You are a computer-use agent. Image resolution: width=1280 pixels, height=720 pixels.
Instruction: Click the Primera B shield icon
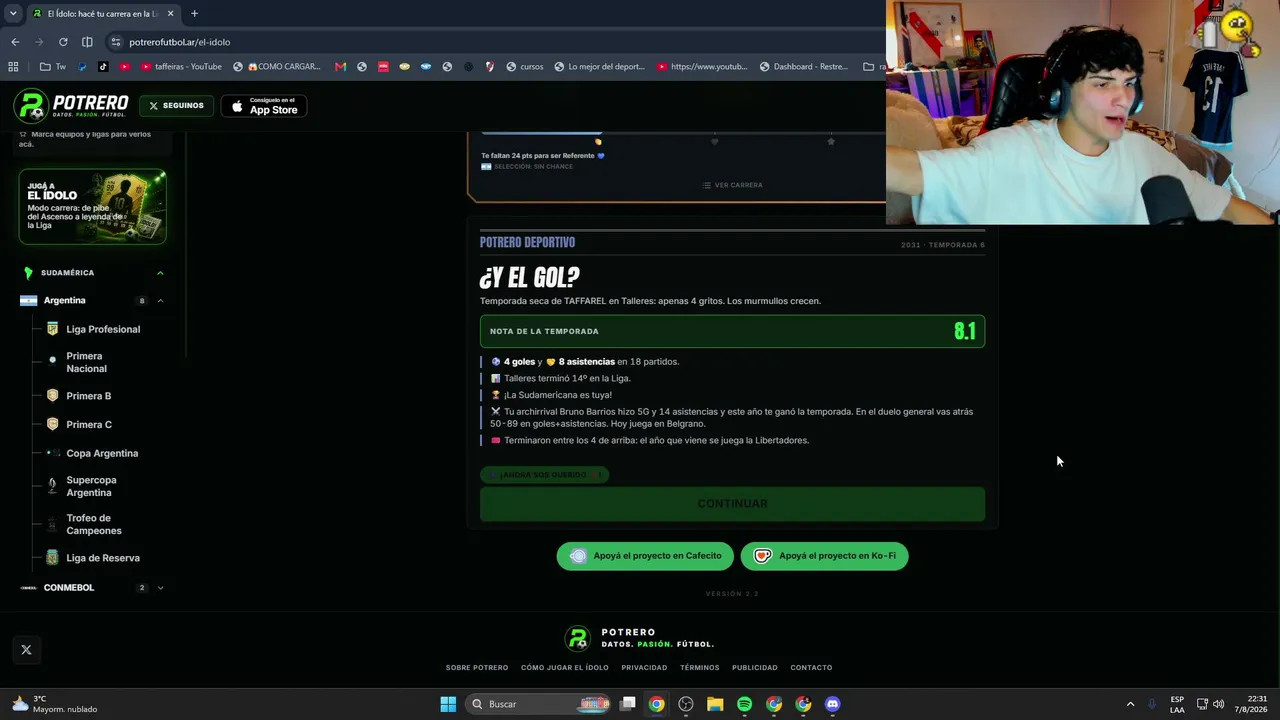pos(52,396)
